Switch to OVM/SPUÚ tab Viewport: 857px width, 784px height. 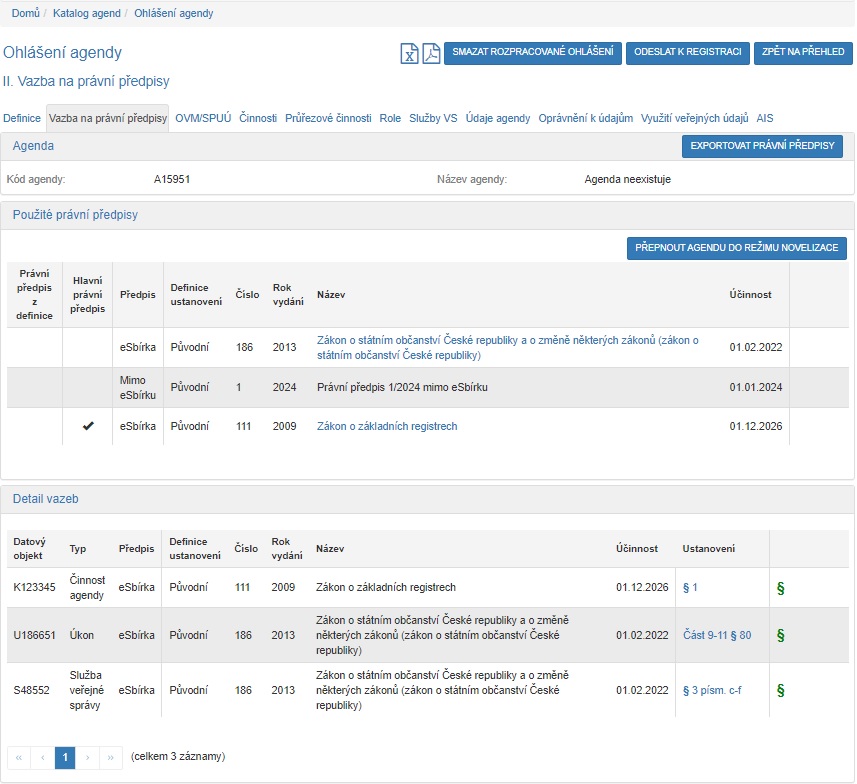tap(203, 118)
